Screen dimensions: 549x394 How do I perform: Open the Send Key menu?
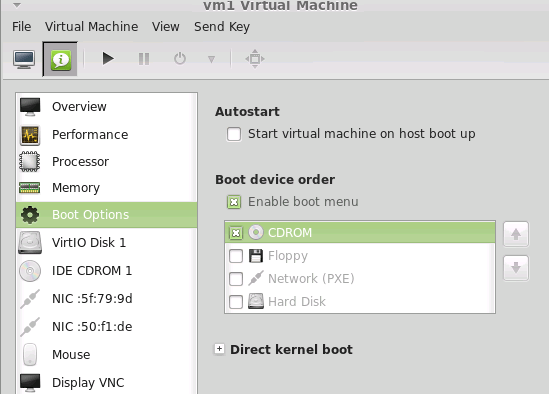222,27
